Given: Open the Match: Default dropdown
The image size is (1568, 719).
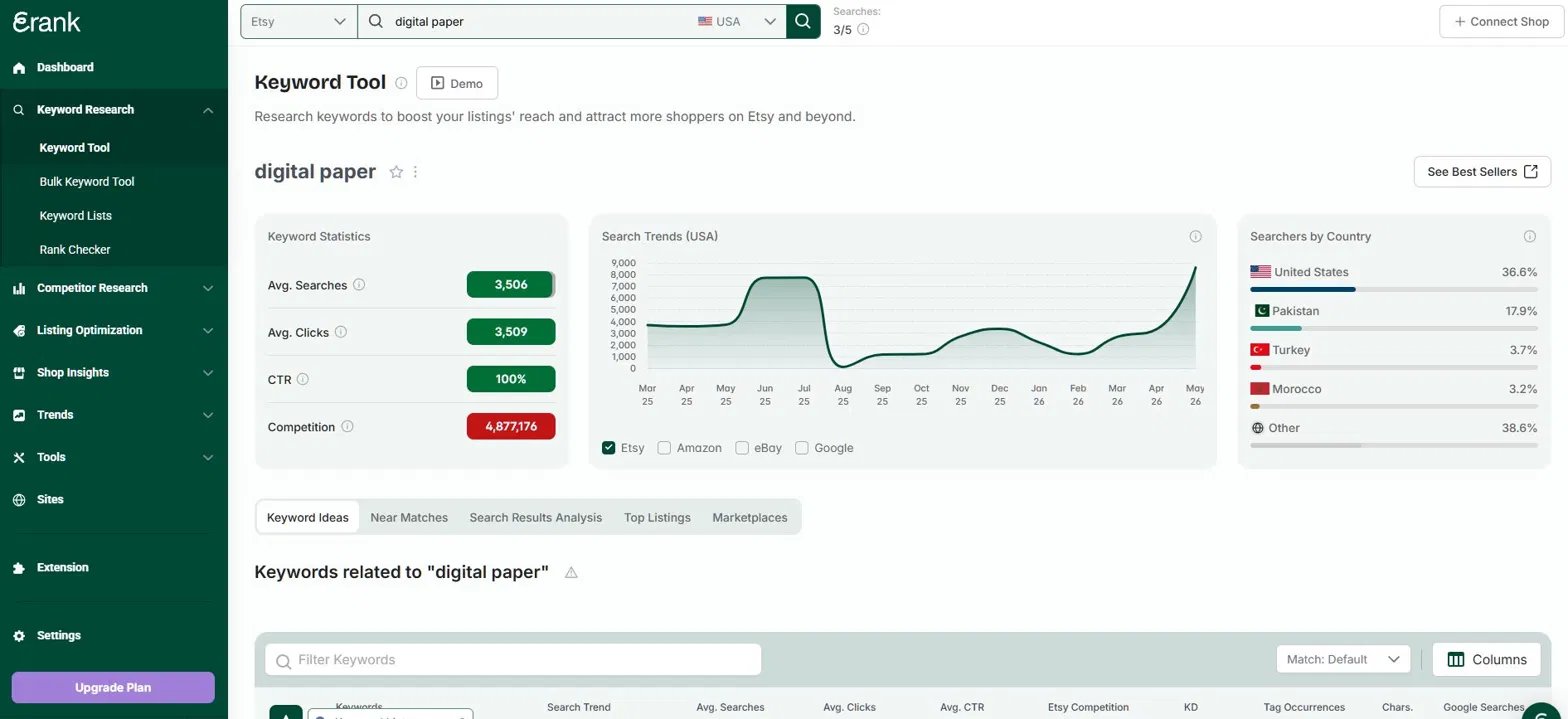Looking at the screenshot, I should click(1343, 659).
